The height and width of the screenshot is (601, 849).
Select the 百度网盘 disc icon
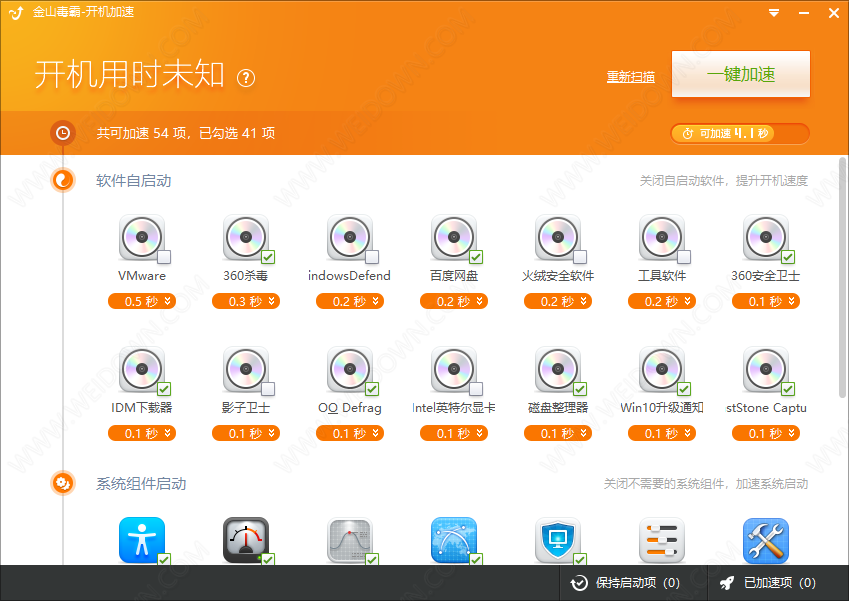coord(454,237)
